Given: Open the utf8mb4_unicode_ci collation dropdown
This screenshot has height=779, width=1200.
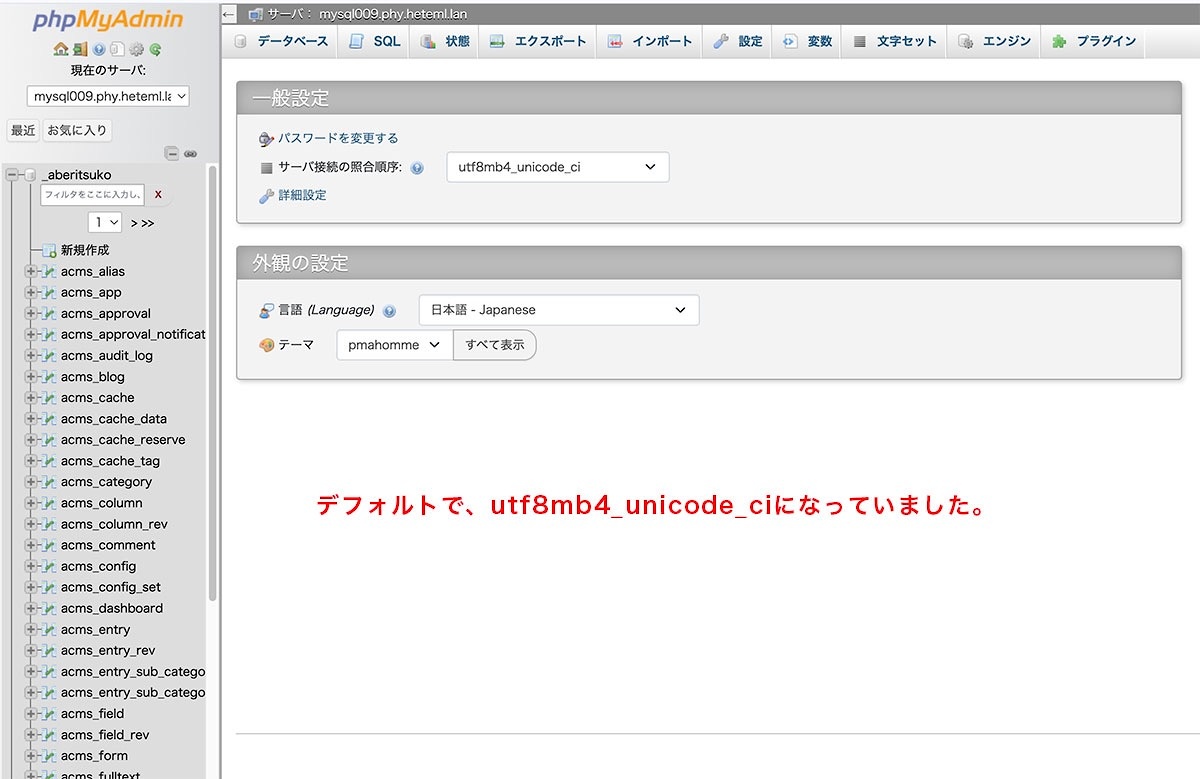Looking at the screenshot, I should coord(557,167).
